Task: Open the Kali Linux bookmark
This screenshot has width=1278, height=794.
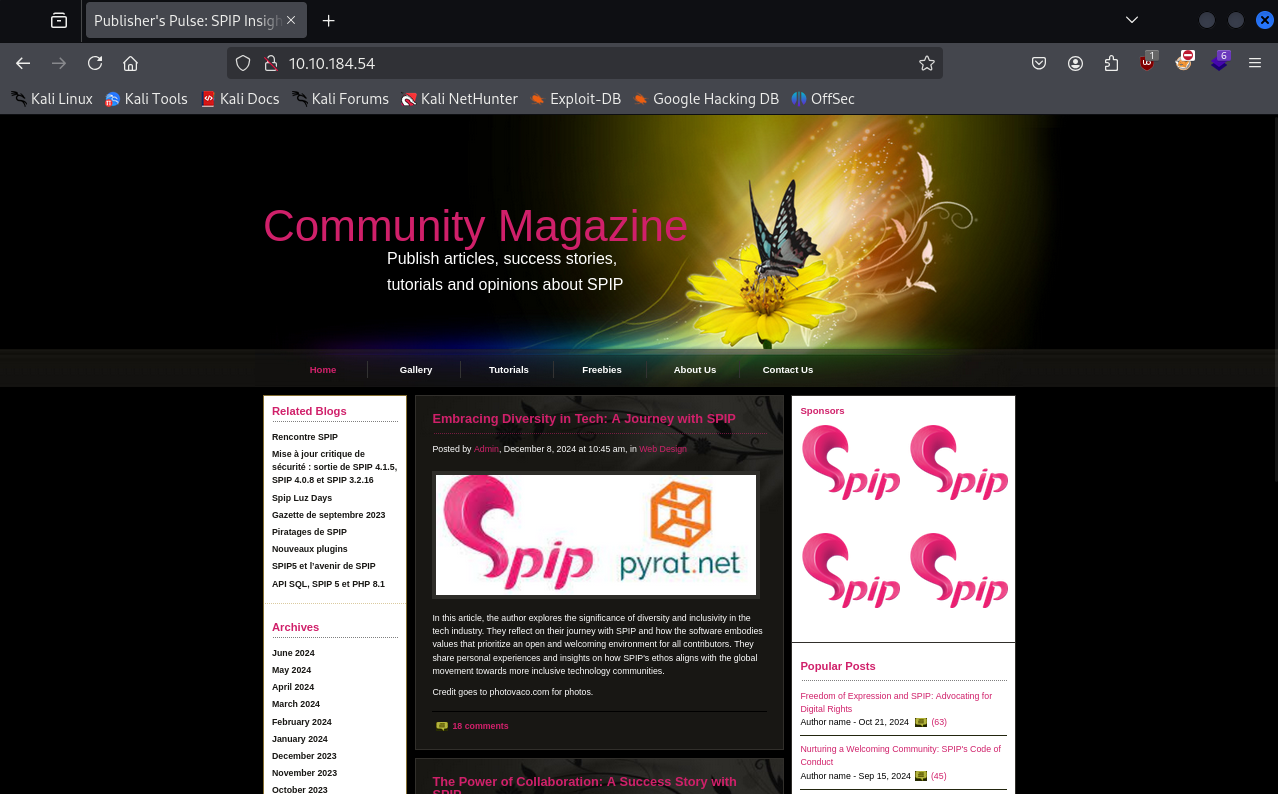Action: tap(52, 99)
